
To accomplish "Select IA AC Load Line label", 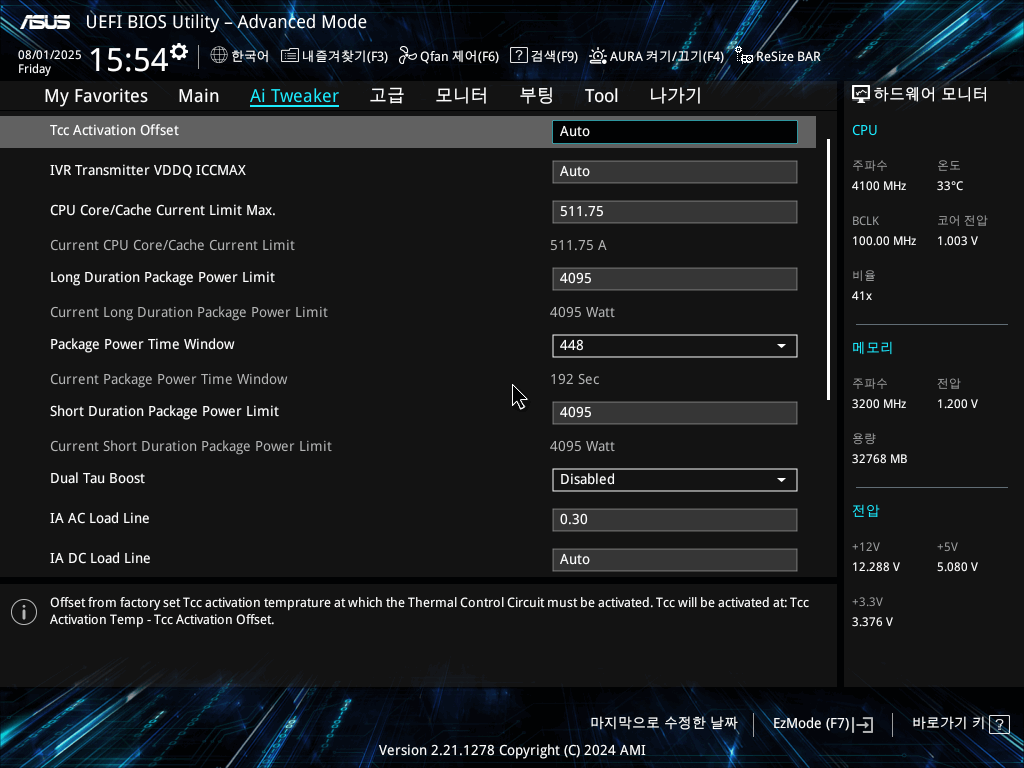I will (x=100, y=518).
